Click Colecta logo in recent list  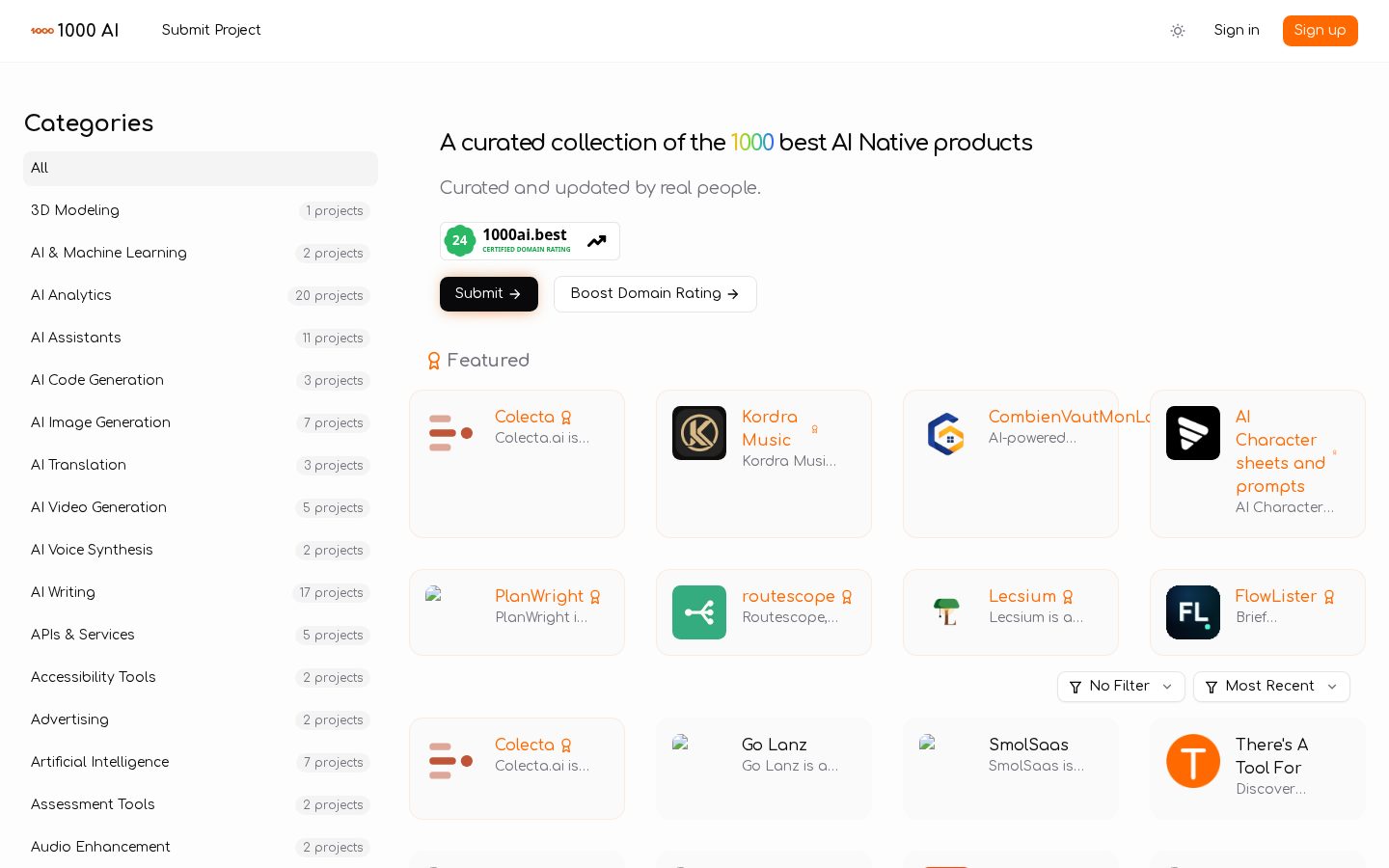(451, 761)
